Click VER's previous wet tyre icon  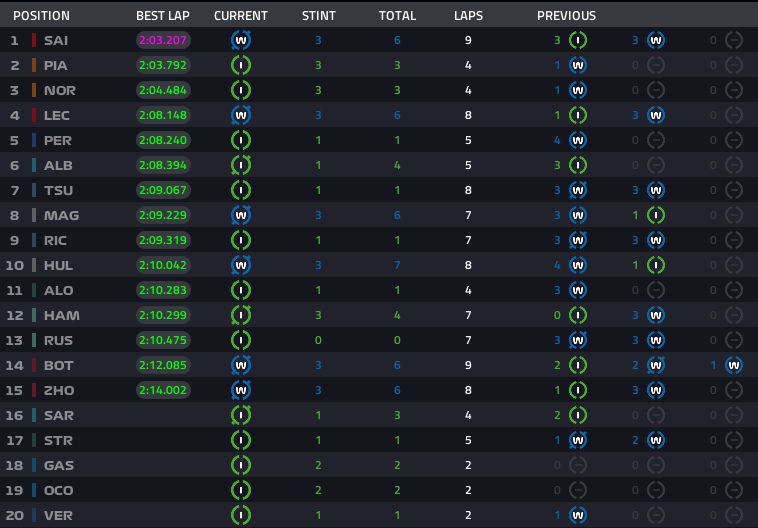point(578,515)
